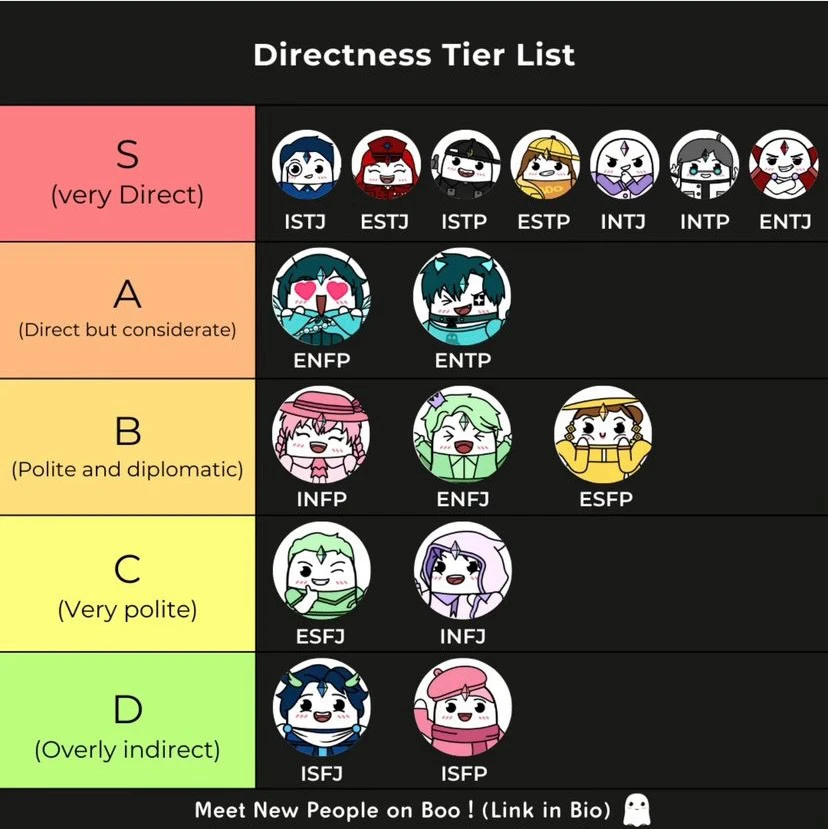828x829 pixels.
Task: Click the red S tier label
Action: point(127,173)
